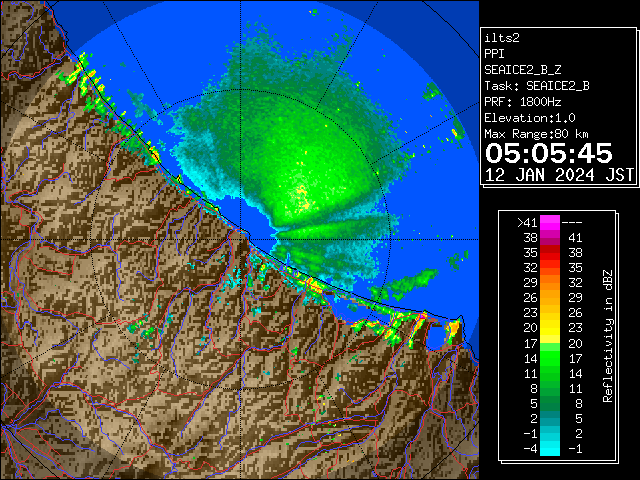Click the SEAICE2_B_Z product name
The image size is (640, 480).
pos(522,70)
